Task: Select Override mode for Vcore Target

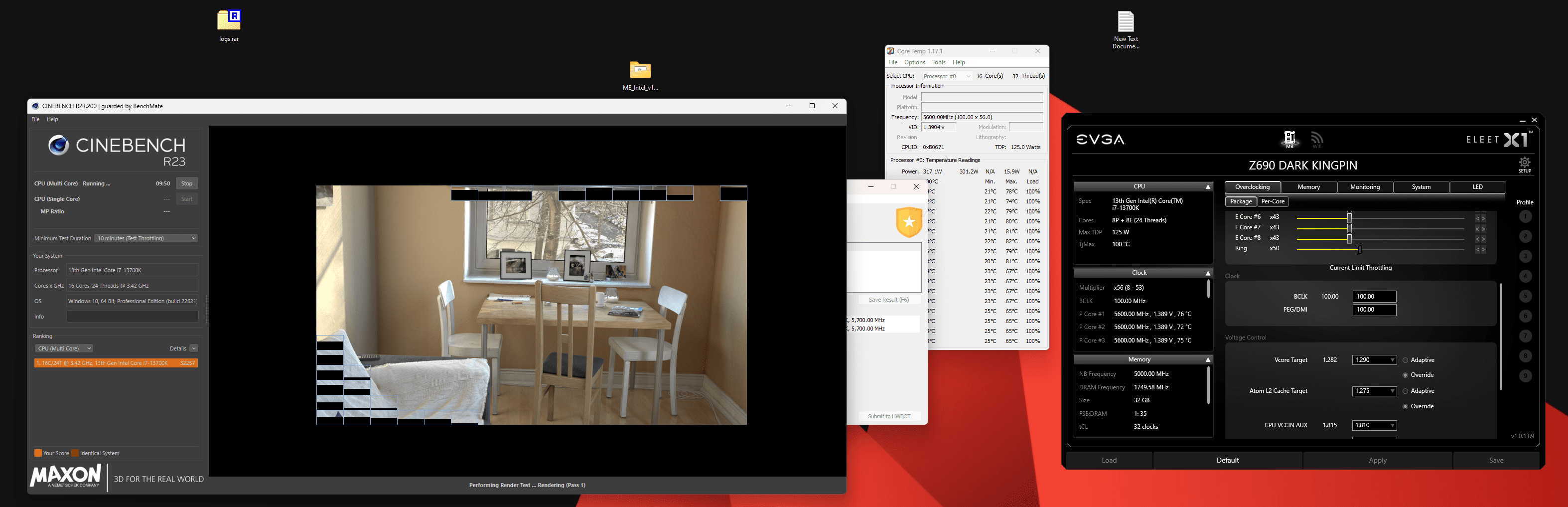Action: click(x=1406, y=375)
